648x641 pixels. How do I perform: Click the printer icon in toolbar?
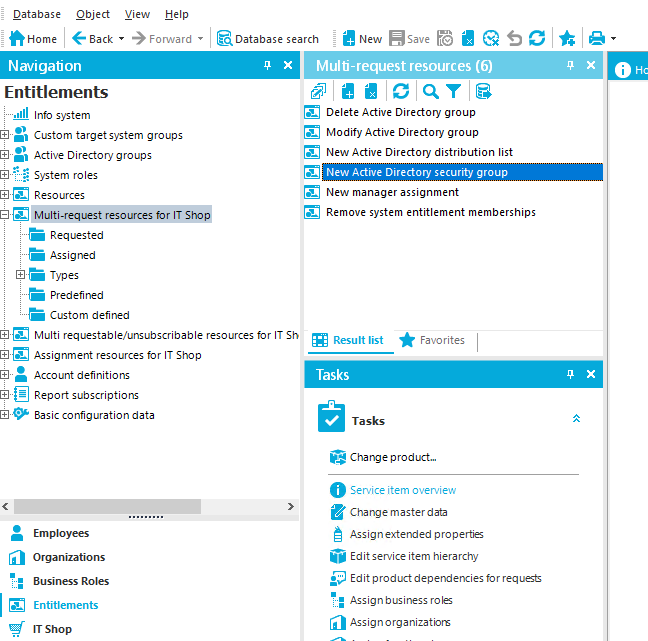(x=596, y=39)
